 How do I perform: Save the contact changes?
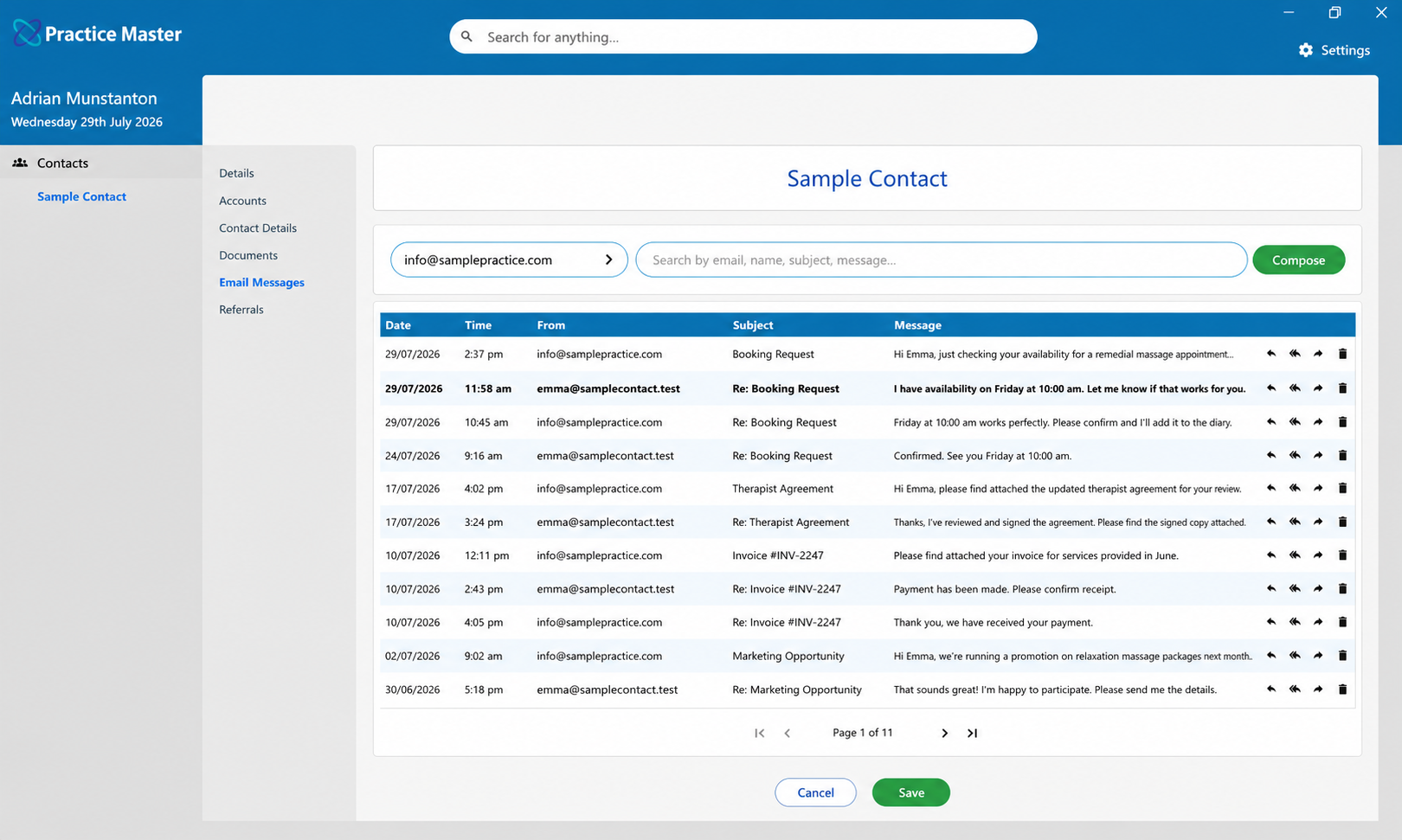coord(911,792)
